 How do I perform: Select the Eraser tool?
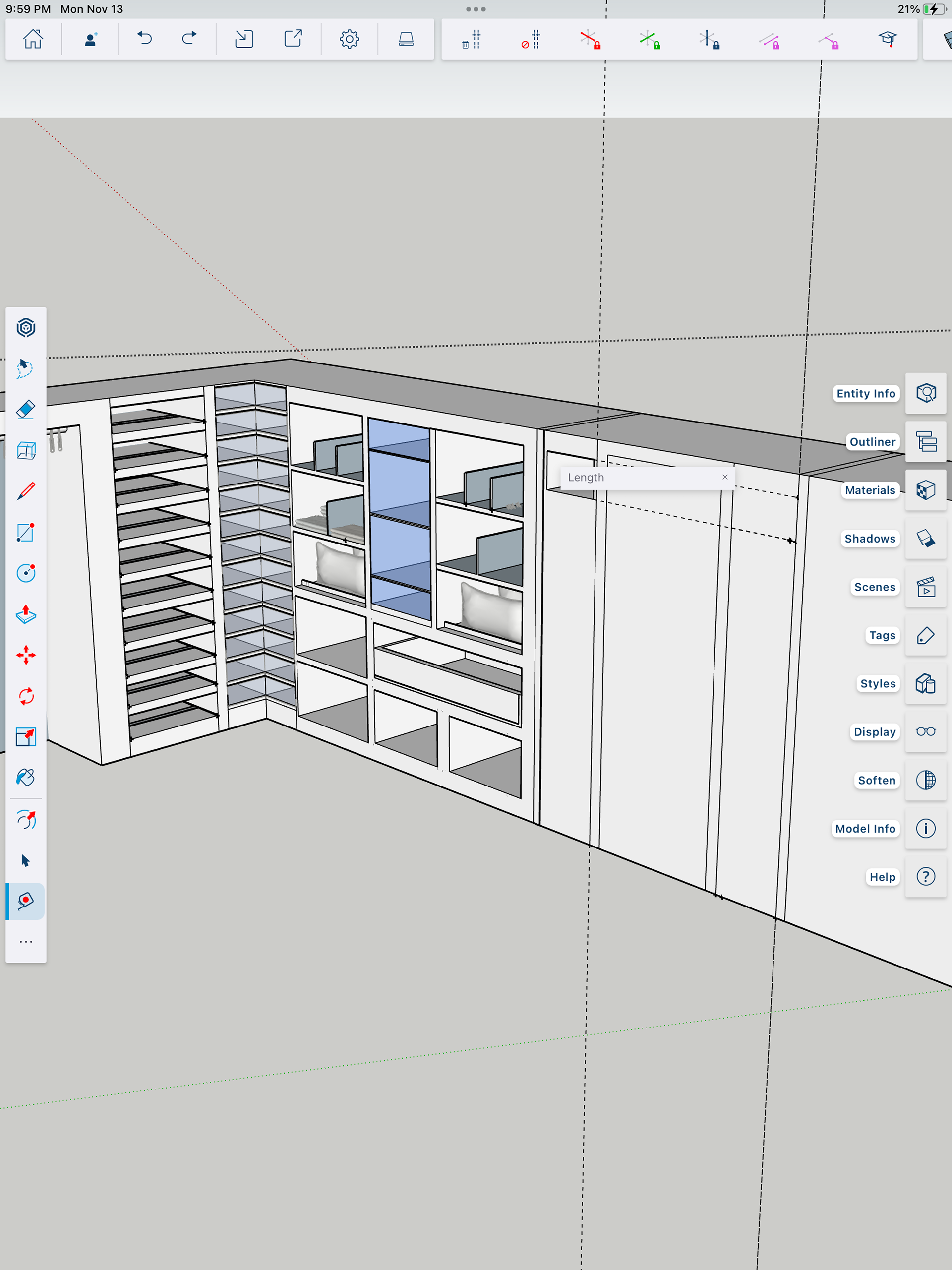tap(26, 410)
